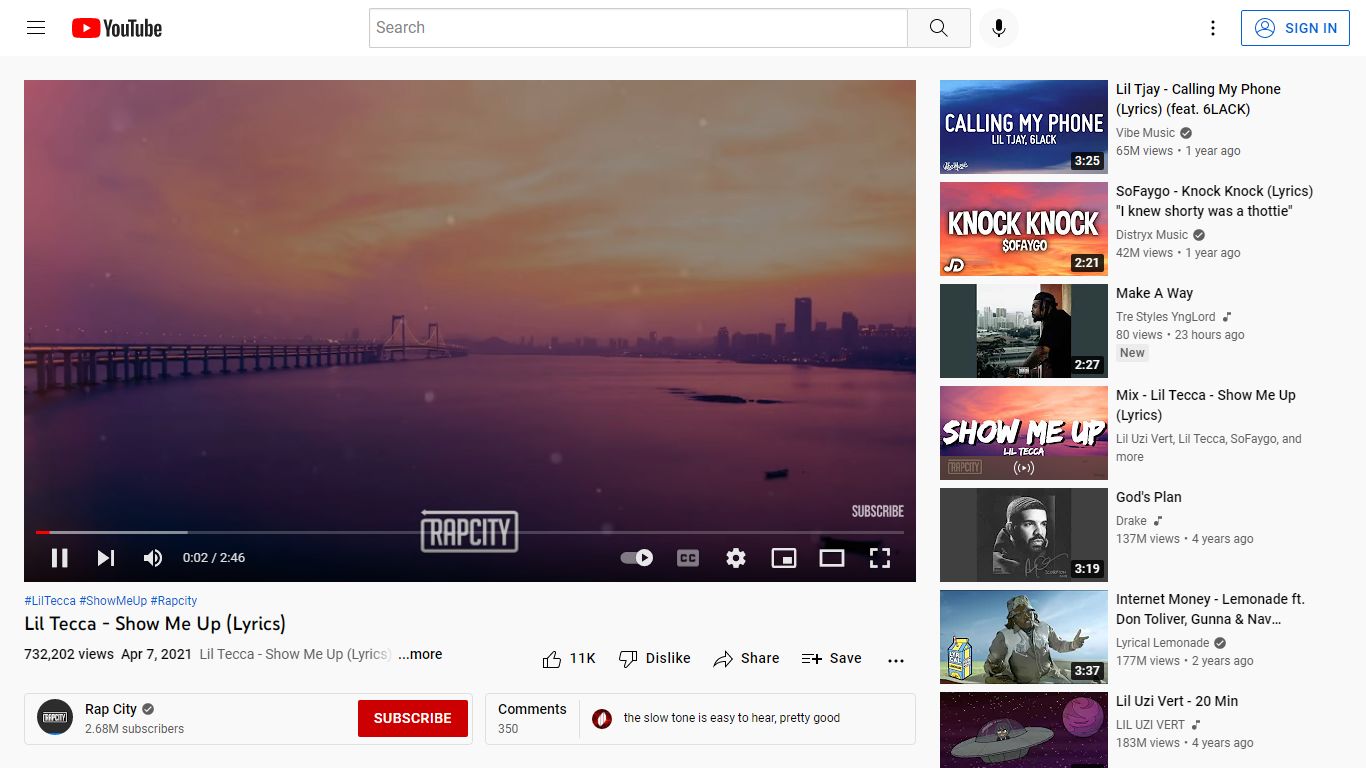Click LIL UZI VERT channel name
The height and width of the screenshot is (768, 1366).
pyautogui.click(x=1150, y=725)
